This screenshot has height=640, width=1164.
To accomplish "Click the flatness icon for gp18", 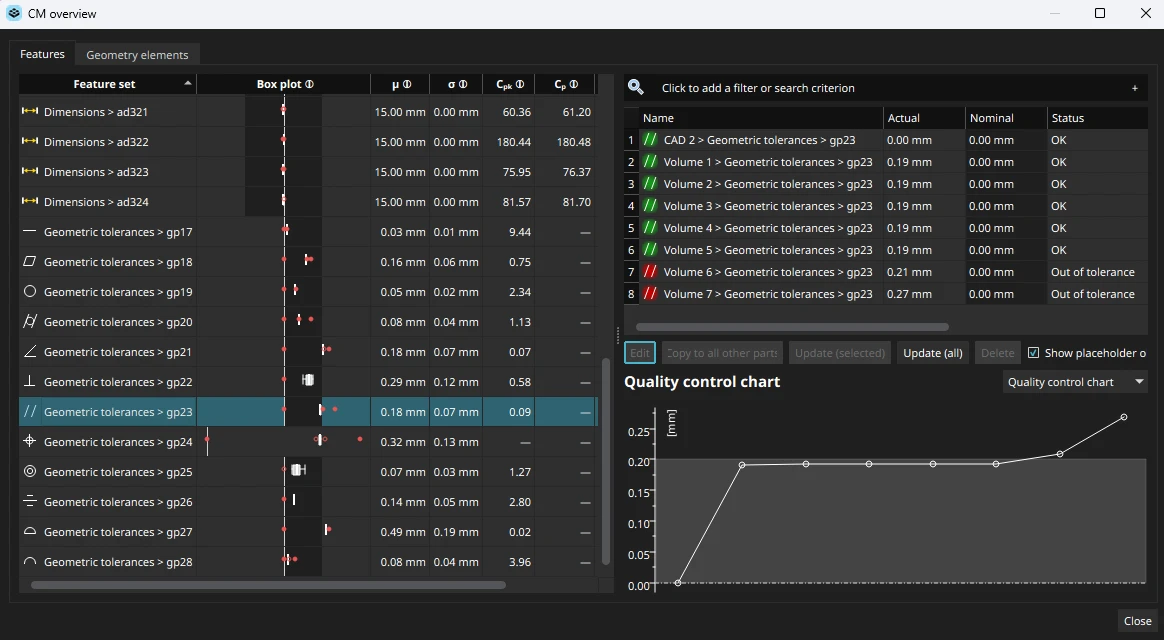I will 30,262.
